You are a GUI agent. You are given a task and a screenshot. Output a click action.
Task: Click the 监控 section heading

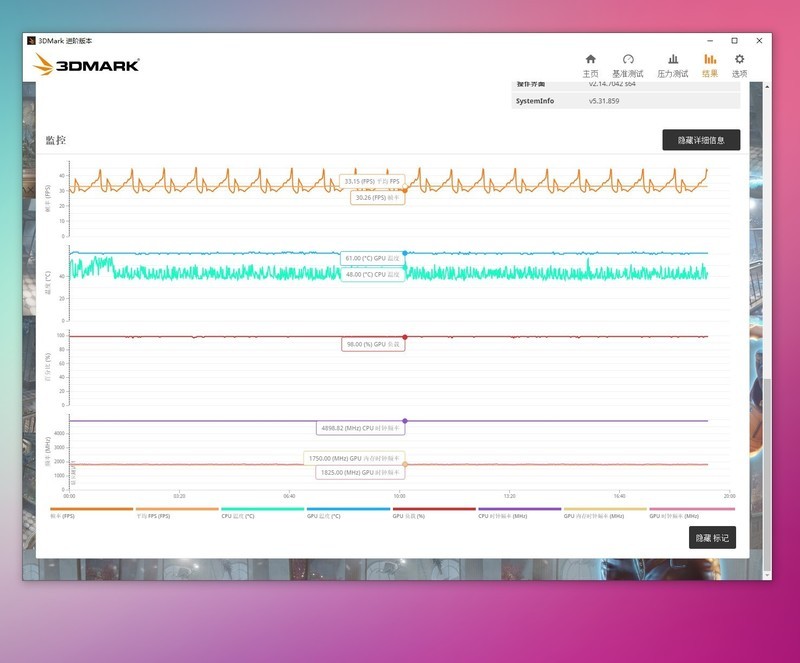(56, 140)
